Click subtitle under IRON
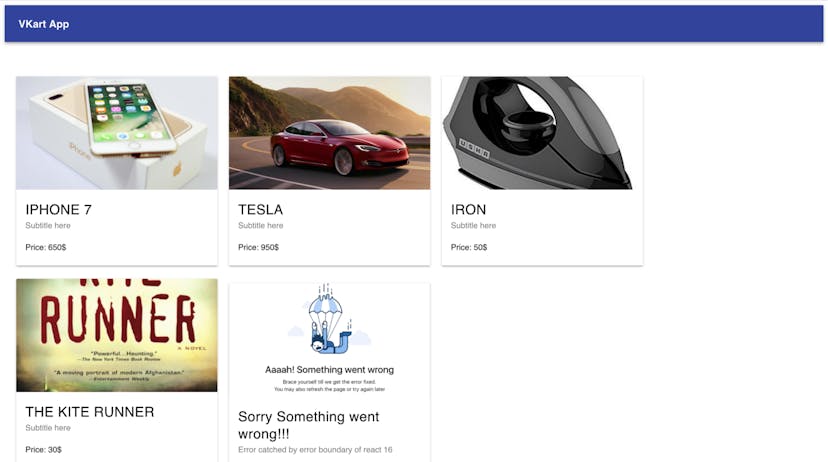 [x=473, y=225]
